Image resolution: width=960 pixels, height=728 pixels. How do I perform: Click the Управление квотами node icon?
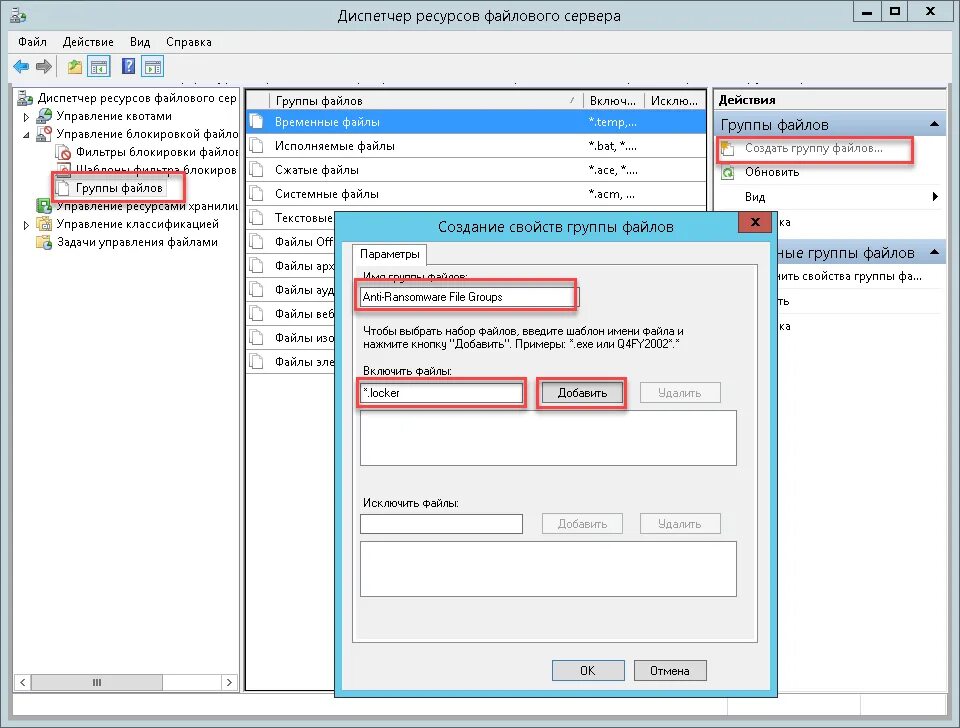(44, 116)
